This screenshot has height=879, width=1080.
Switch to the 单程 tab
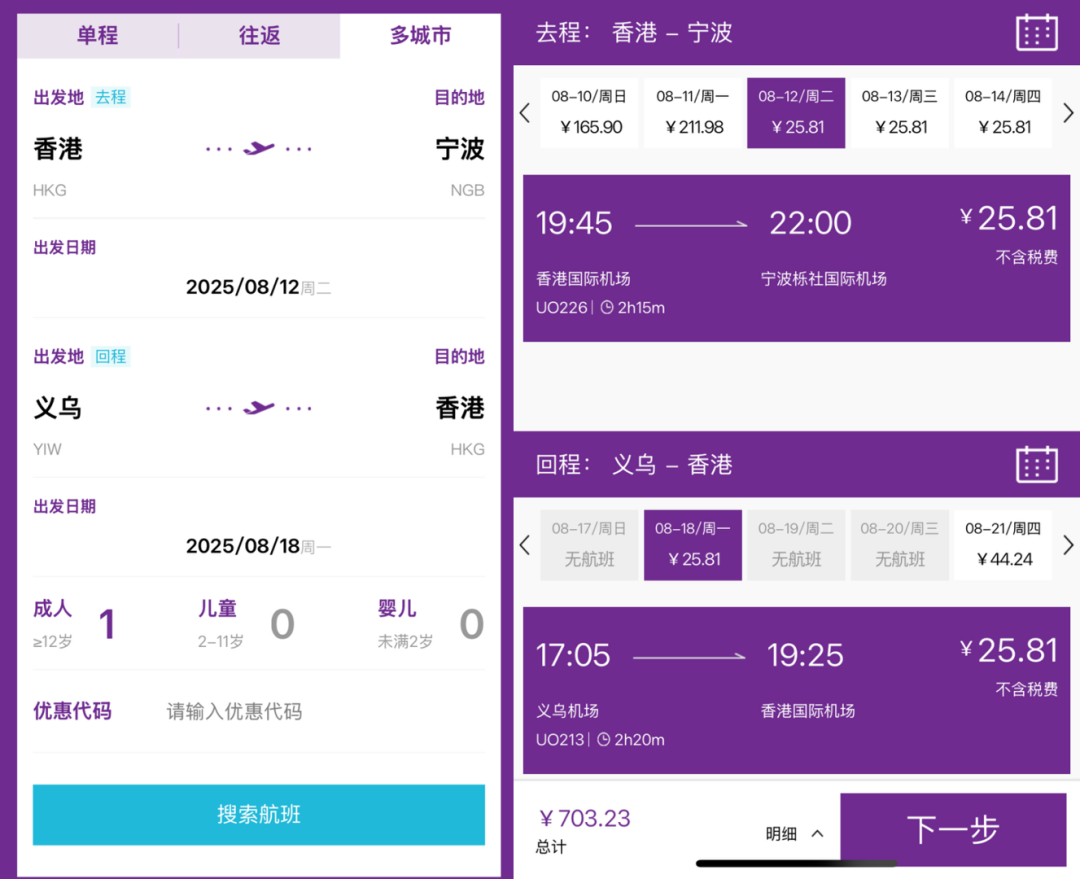pyautogui.click(x=97, y=35)
